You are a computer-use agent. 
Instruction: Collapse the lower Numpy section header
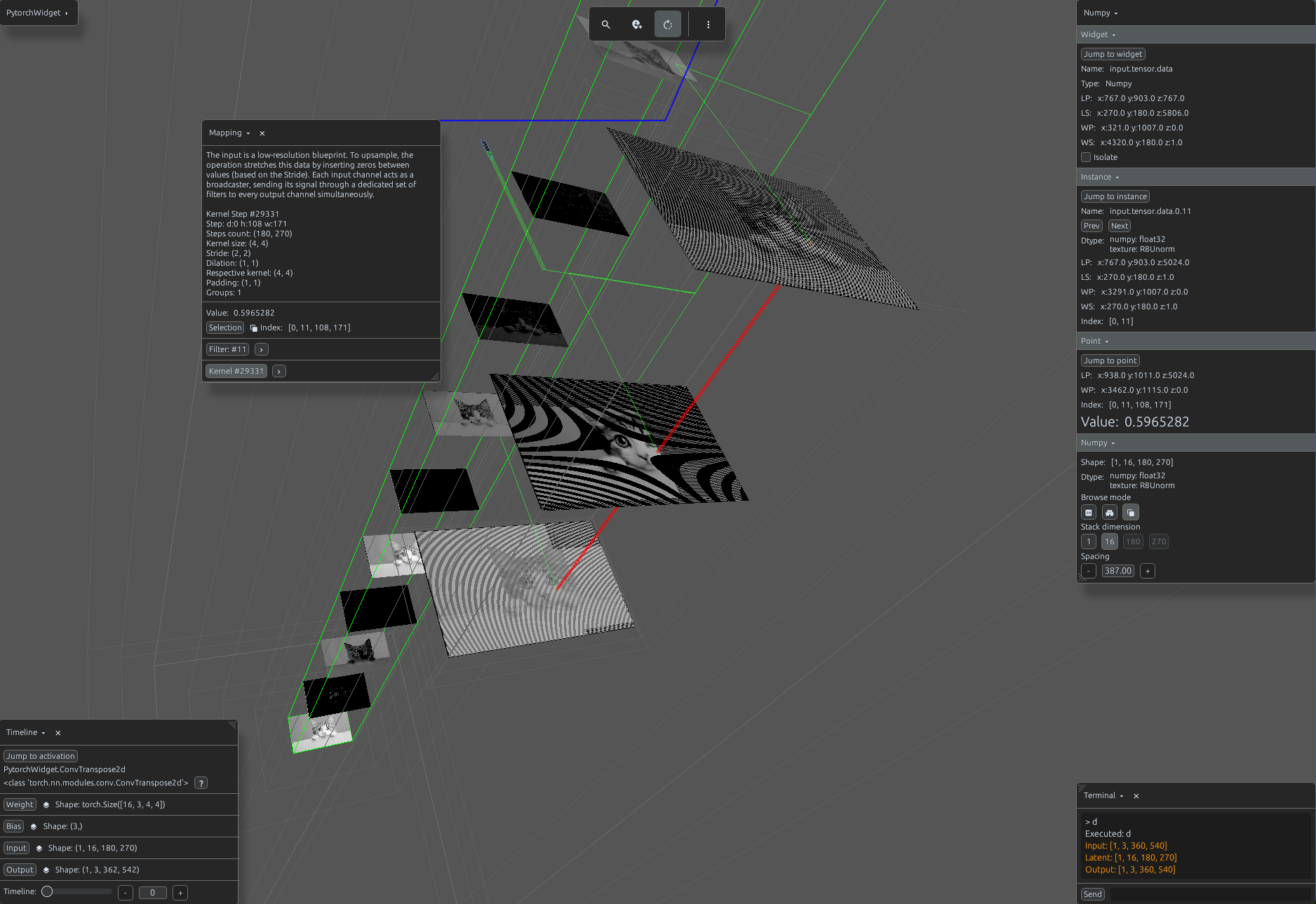(1098, 443)
